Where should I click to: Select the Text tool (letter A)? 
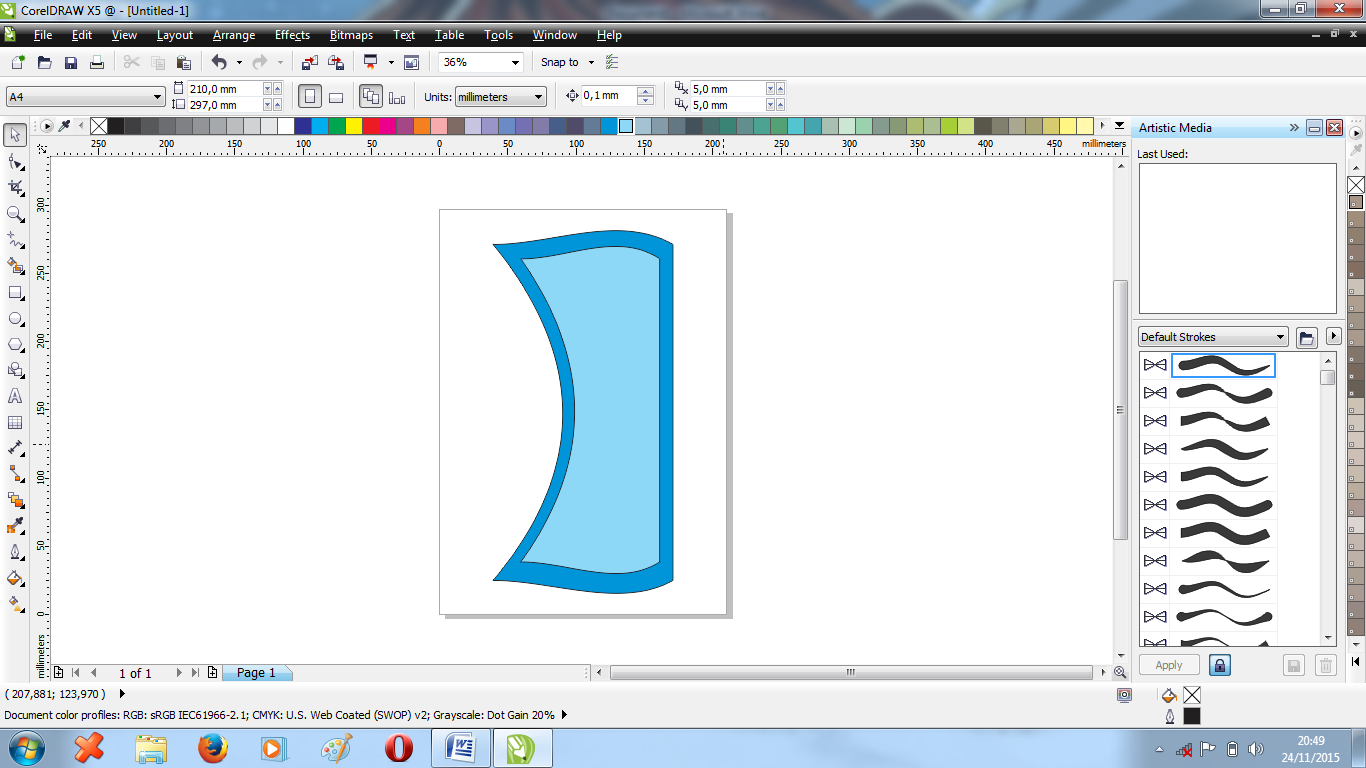tap(15, 397)
